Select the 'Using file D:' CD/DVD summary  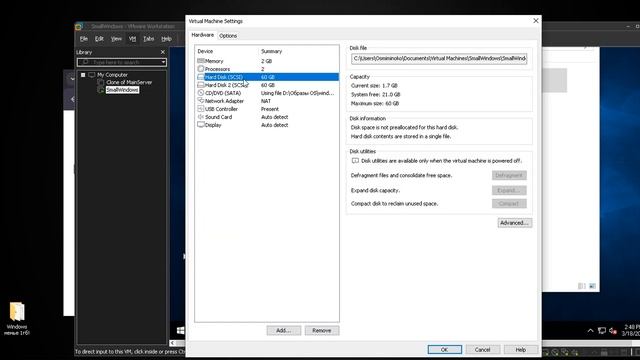(x=297, y=93)
